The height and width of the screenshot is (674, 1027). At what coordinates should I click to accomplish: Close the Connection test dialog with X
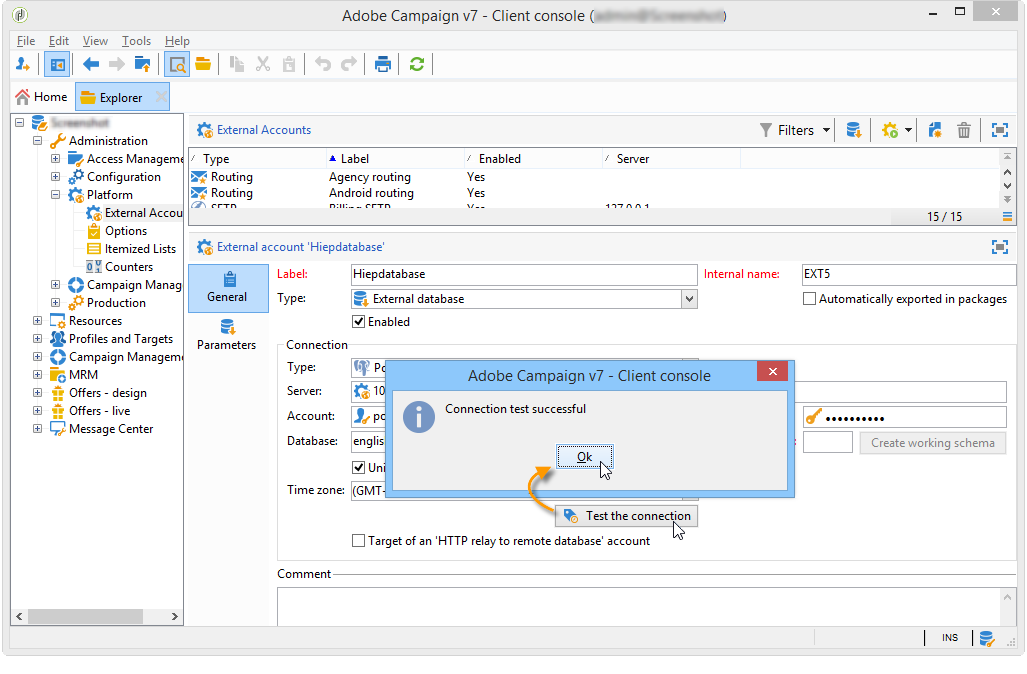click(773, 371)
